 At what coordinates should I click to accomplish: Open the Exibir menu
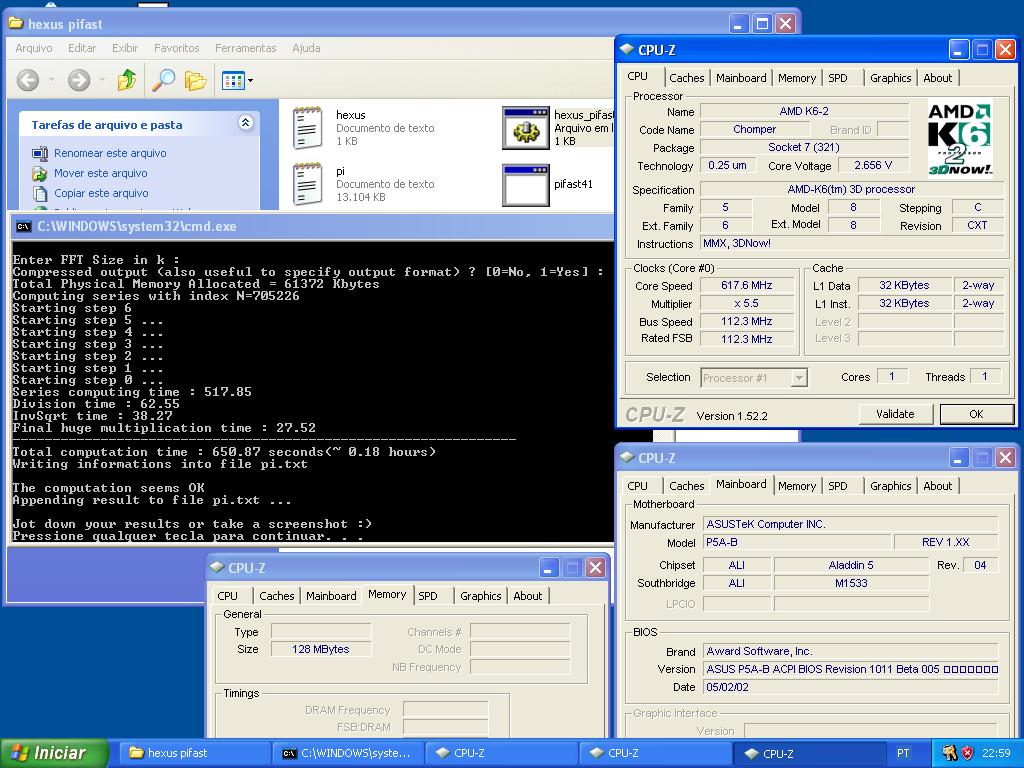point(125,48)
